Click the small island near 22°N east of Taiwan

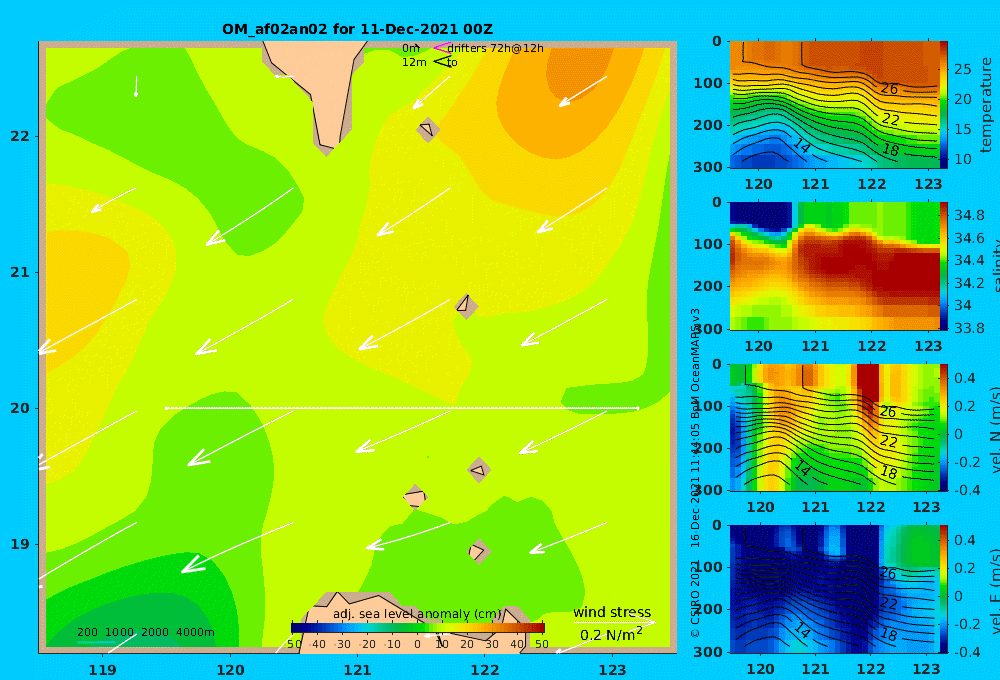428,129
